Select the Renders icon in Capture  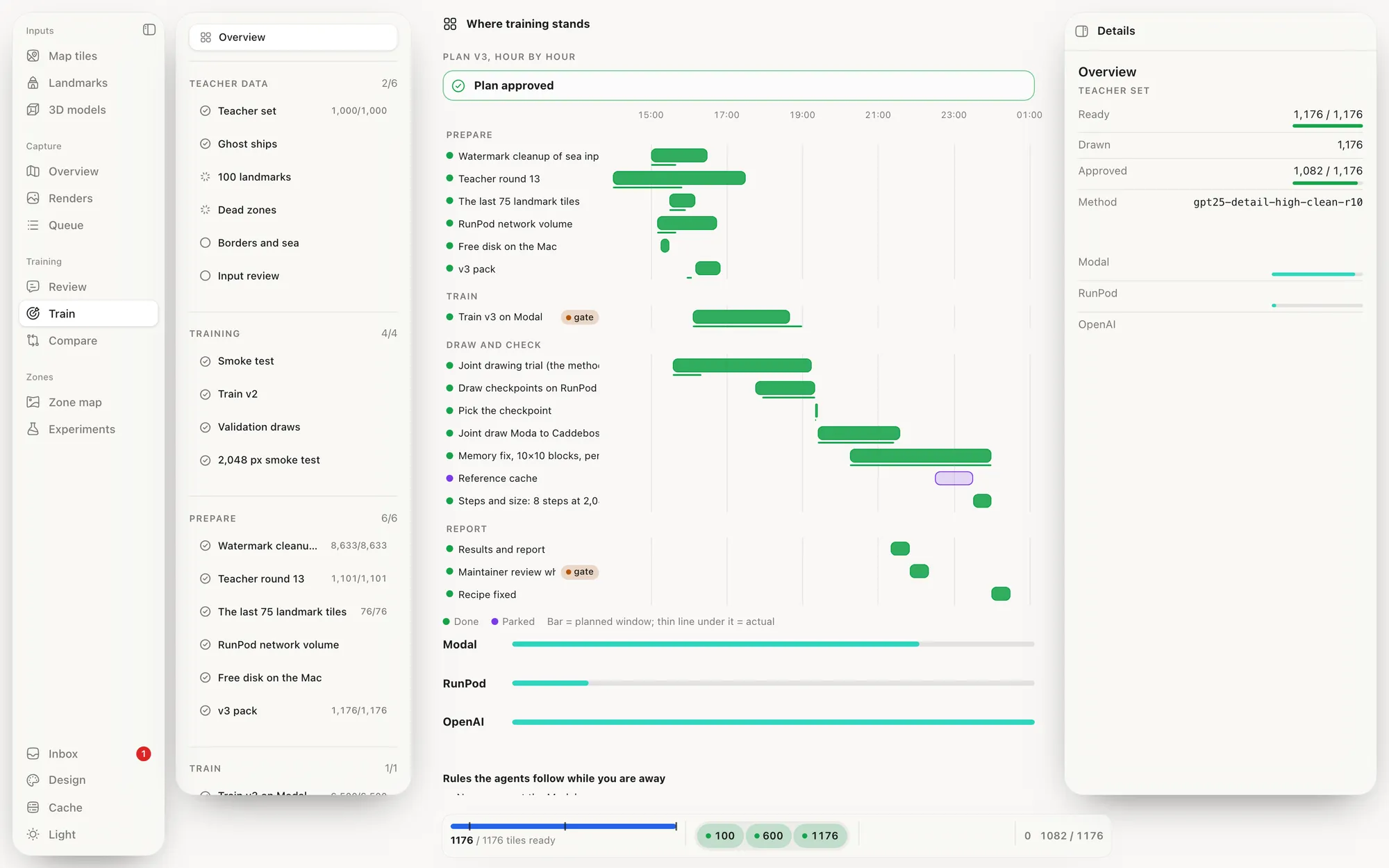click(x=33, y=198)
